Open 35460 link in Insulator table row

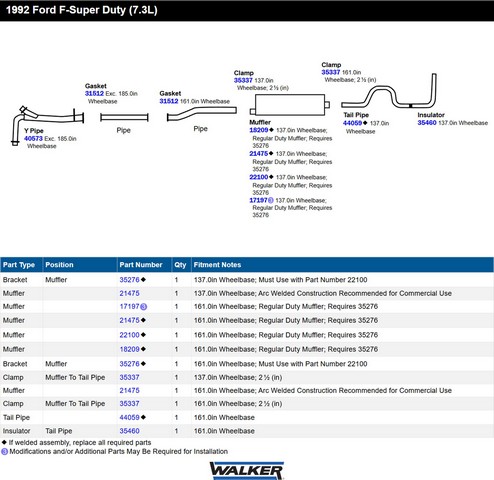click(x=129, y=431)
